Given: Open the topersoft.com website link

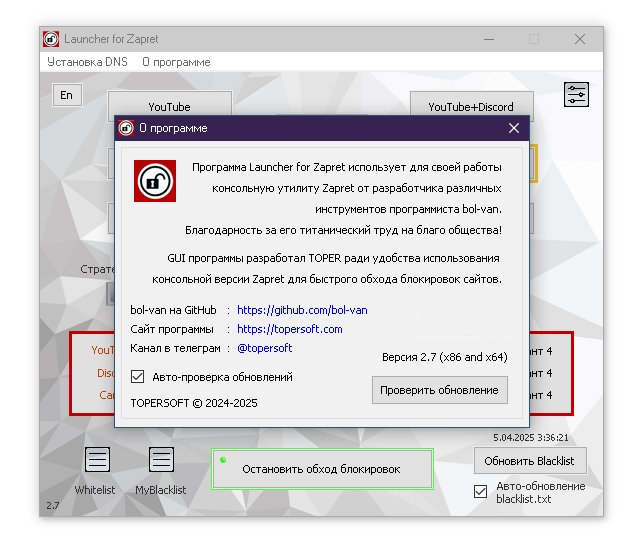Looking at the screenshot, I should coord(290,329).
